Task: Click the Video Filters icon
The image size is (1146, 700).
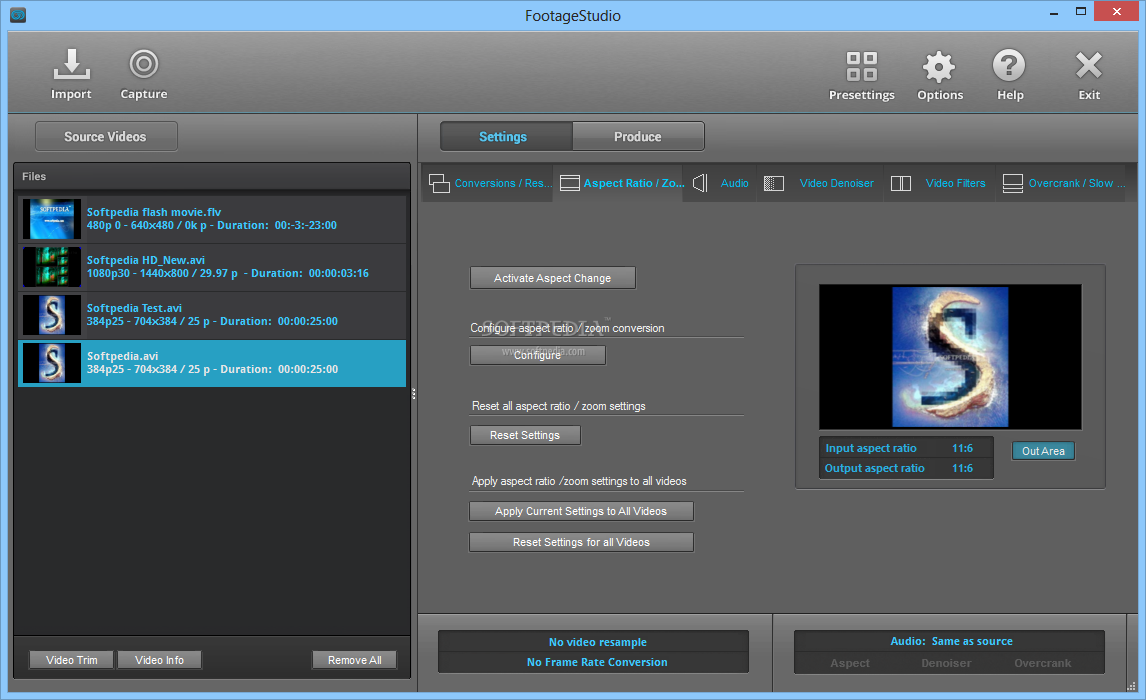Action: [901, 183]
